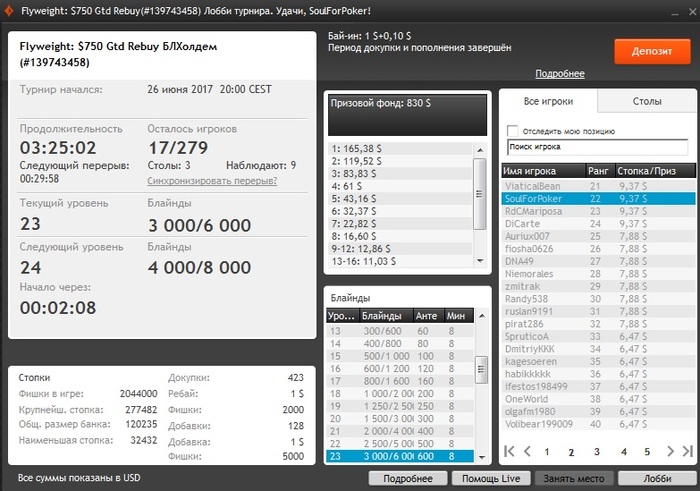Select player row habikkkkk
Viewport: 700px width, 491px height.
pyautogui.click(x=599, y=374)
